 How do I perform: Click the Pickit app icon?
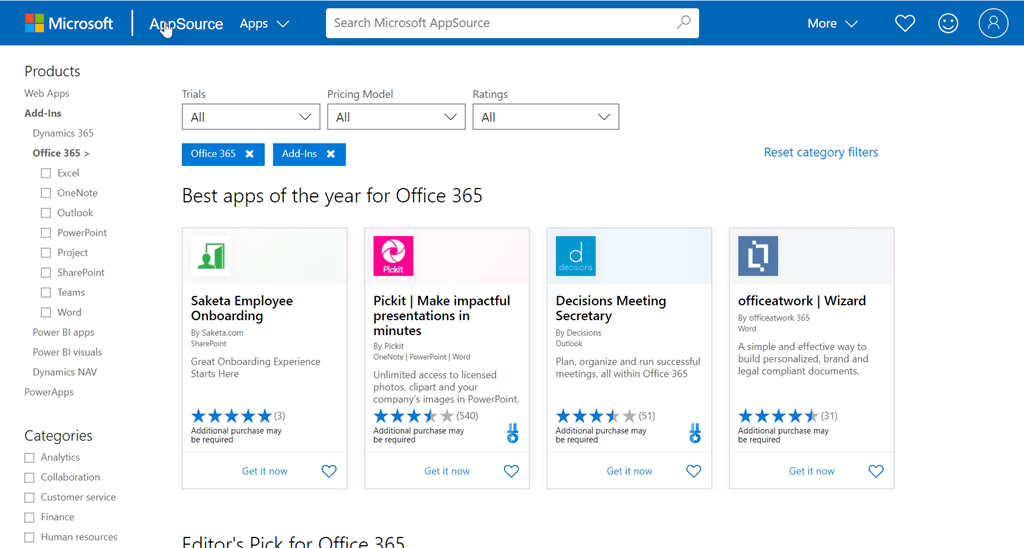tap(393, 256)
